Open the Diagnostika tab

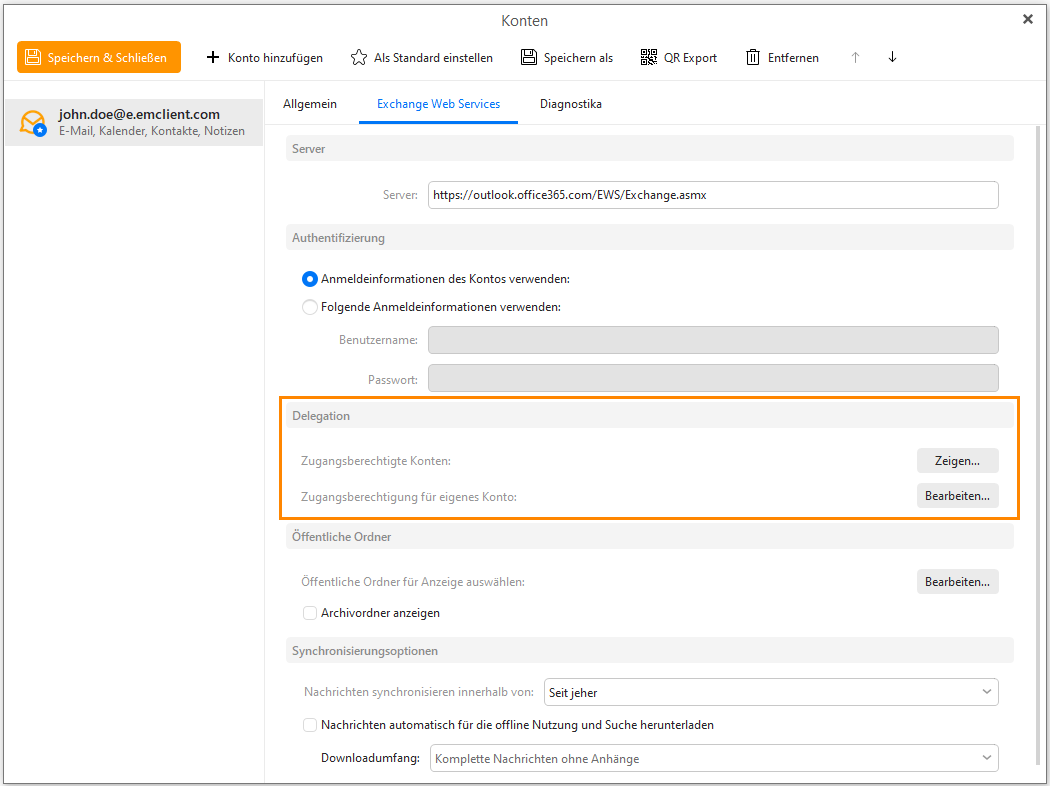[x=570, y=104]
